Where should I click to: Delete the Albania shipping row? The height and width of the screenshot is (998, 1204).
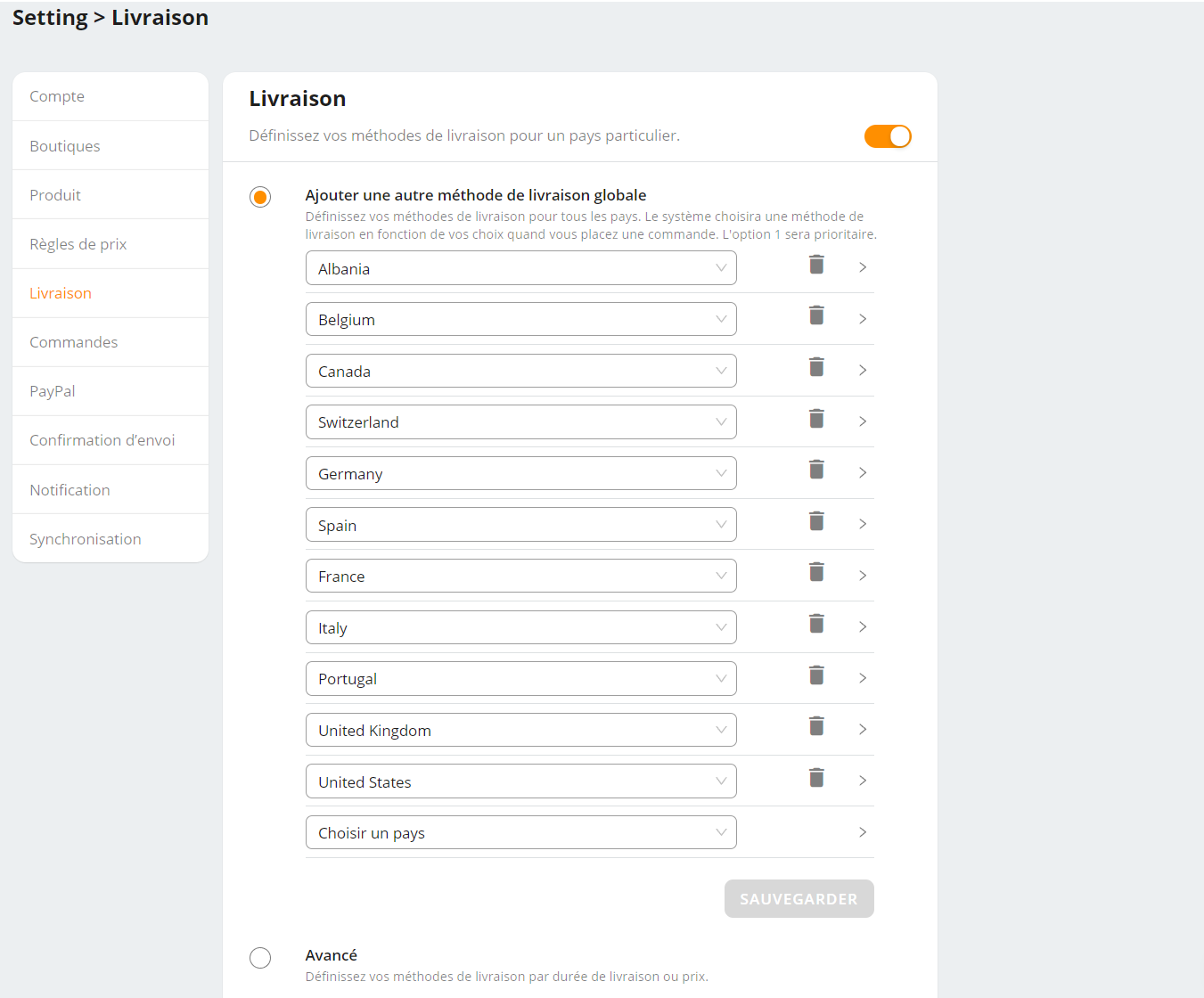[816, 265]
